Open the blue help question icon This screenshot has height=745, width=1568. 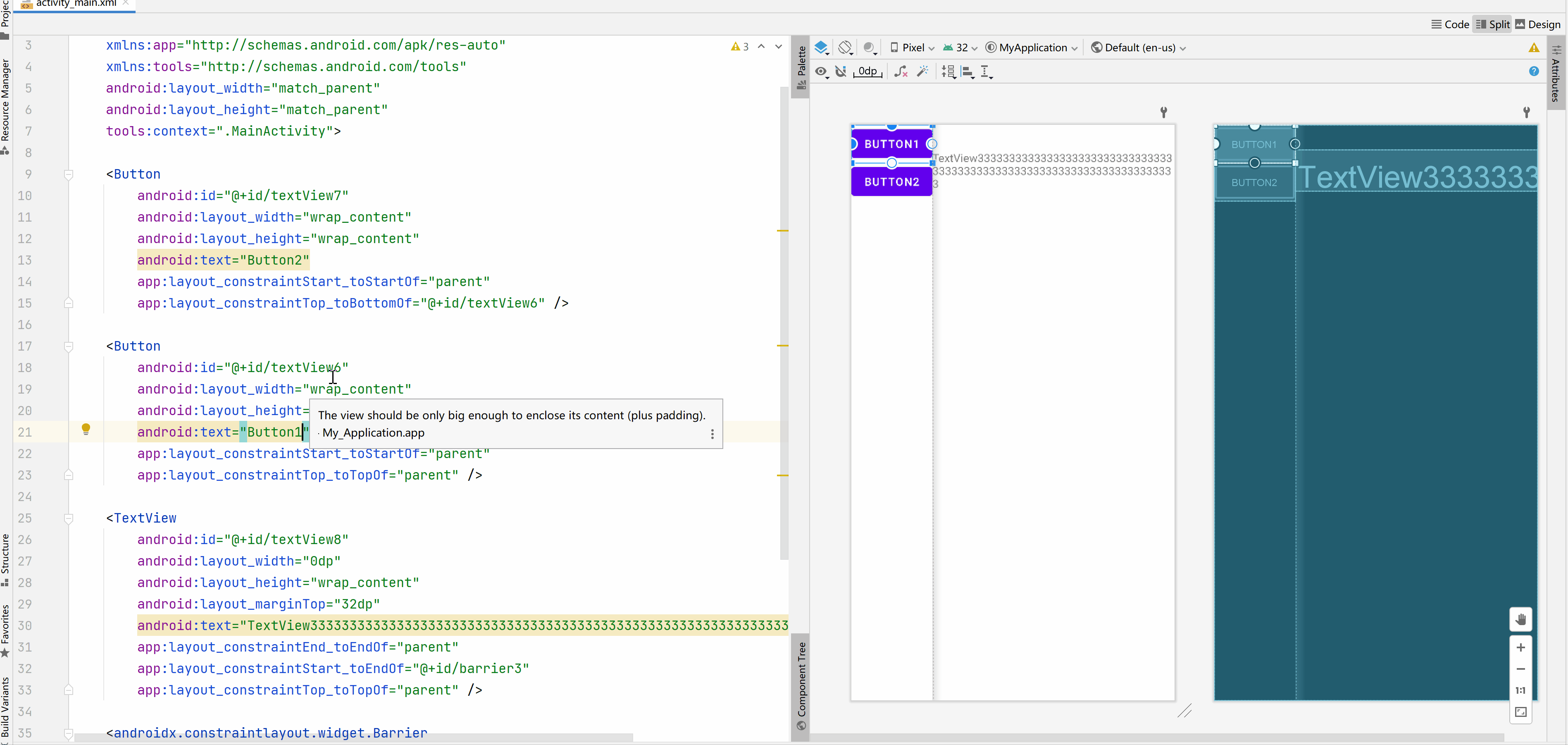(x=1533, y=71)
